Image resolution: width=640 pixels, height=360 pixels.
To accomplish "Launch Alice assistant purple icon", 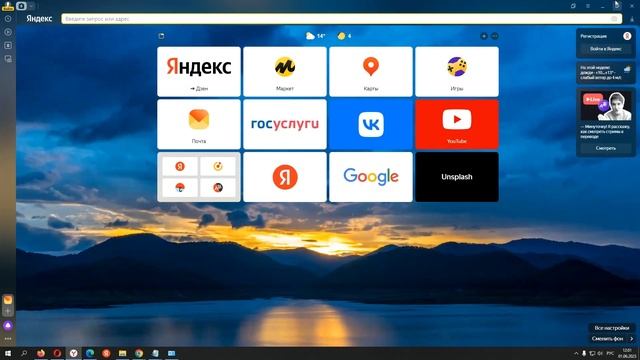I will click(8, 325).
